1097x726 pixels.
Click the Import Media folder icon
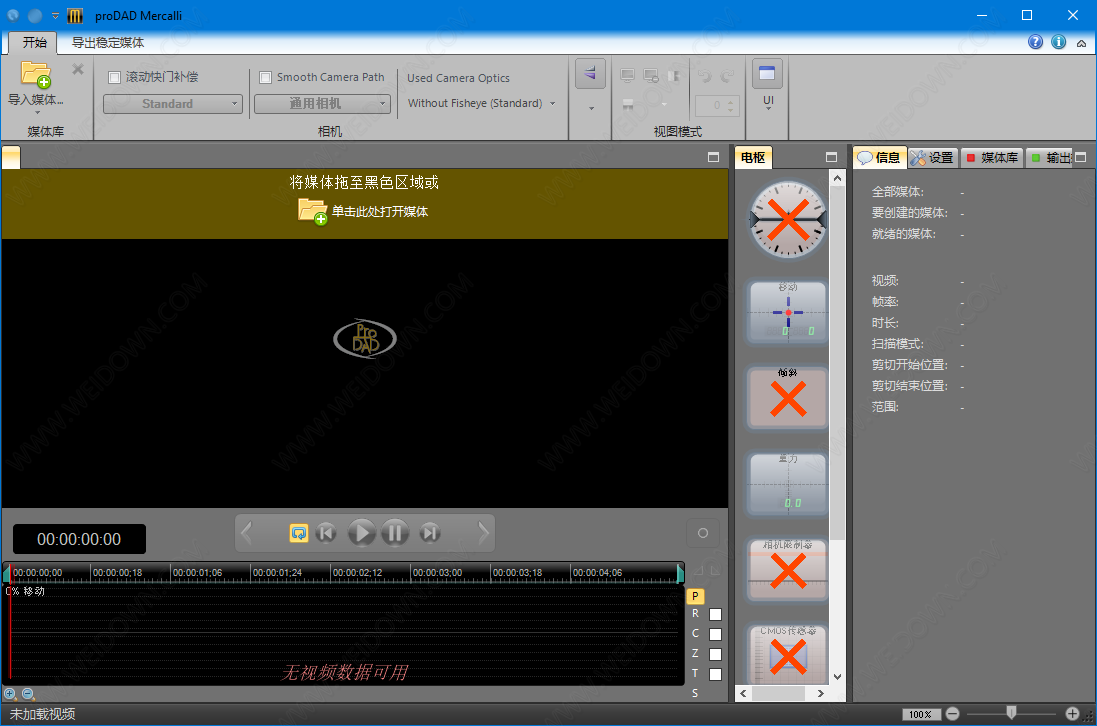click(36, 76)
